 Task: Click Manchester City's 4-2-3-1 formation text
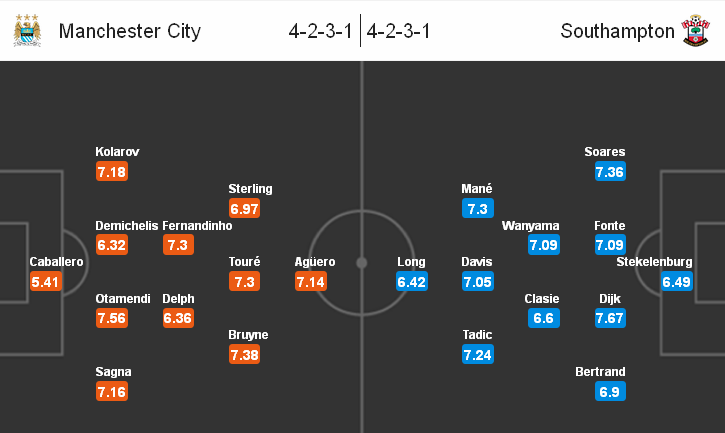point(320,31)
